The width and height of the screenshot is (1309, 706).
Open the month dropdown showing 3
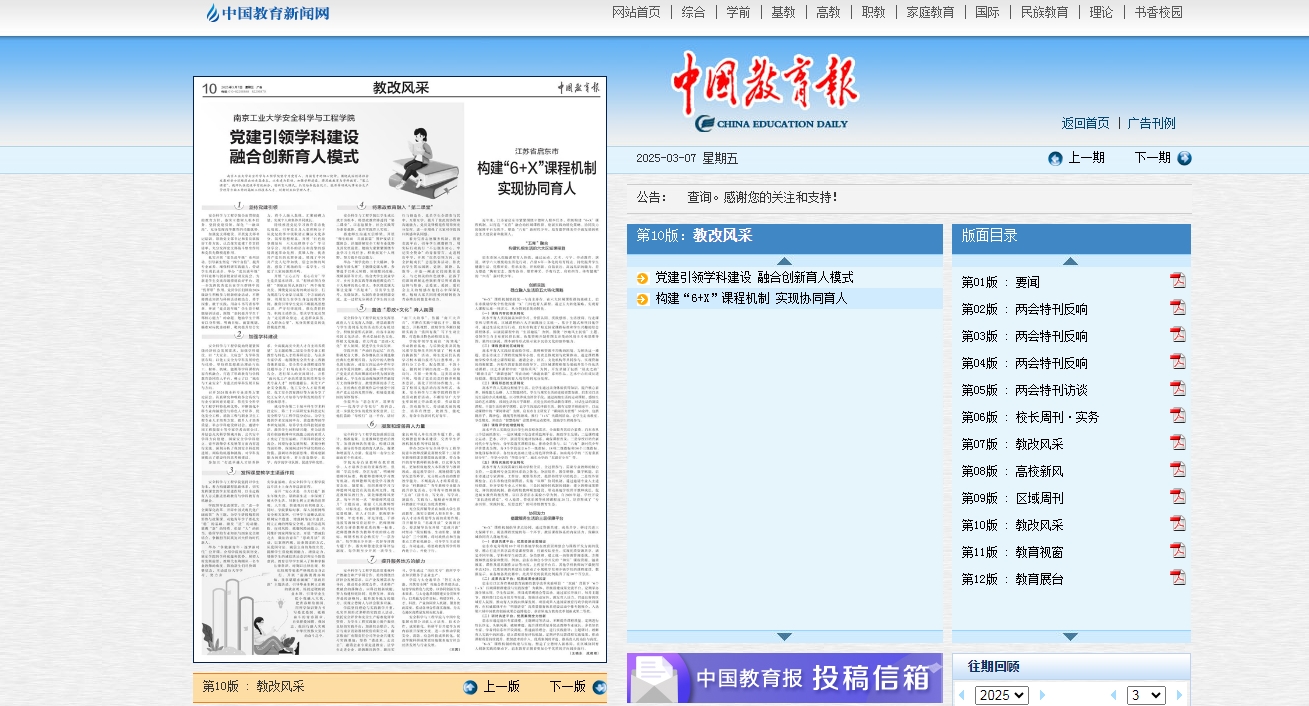(1146, 695)
